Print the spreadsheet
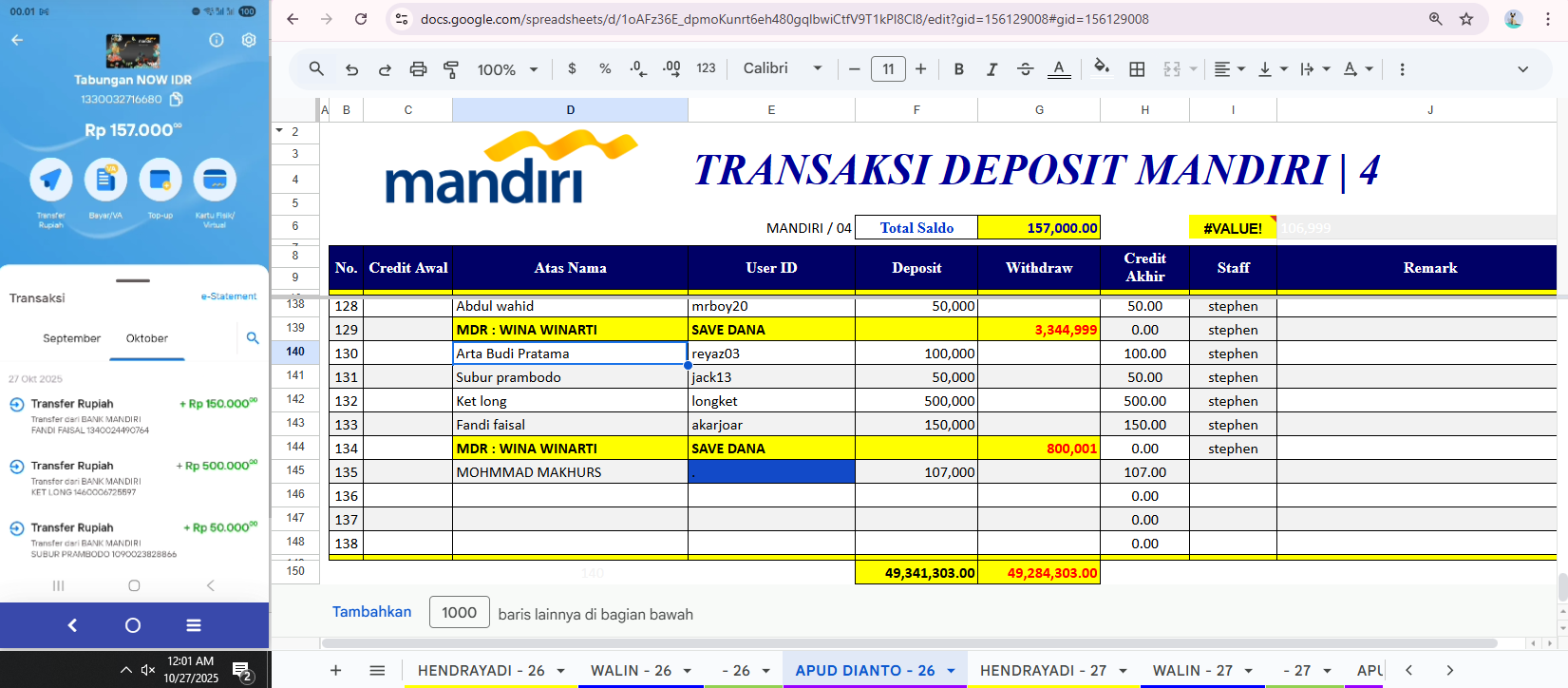Screen dimensions: 1568x688 point(418,69)
